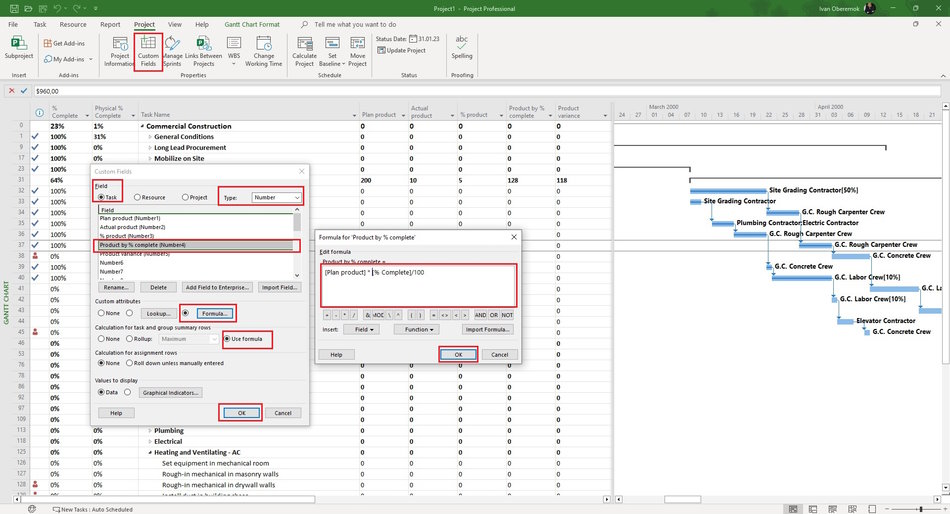Open the Insert Field dropdown
Screen dimensions: 950x514
click(x=364, y=330)
